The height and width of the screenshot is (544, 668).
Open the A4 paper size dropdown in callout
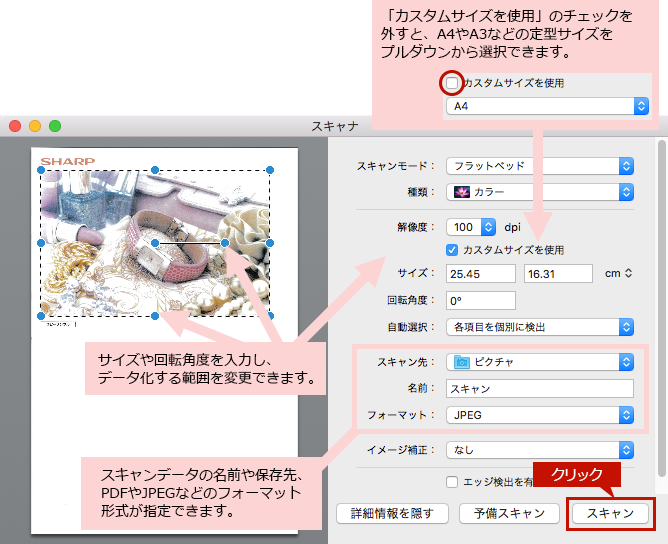click(x=547, y=106)
